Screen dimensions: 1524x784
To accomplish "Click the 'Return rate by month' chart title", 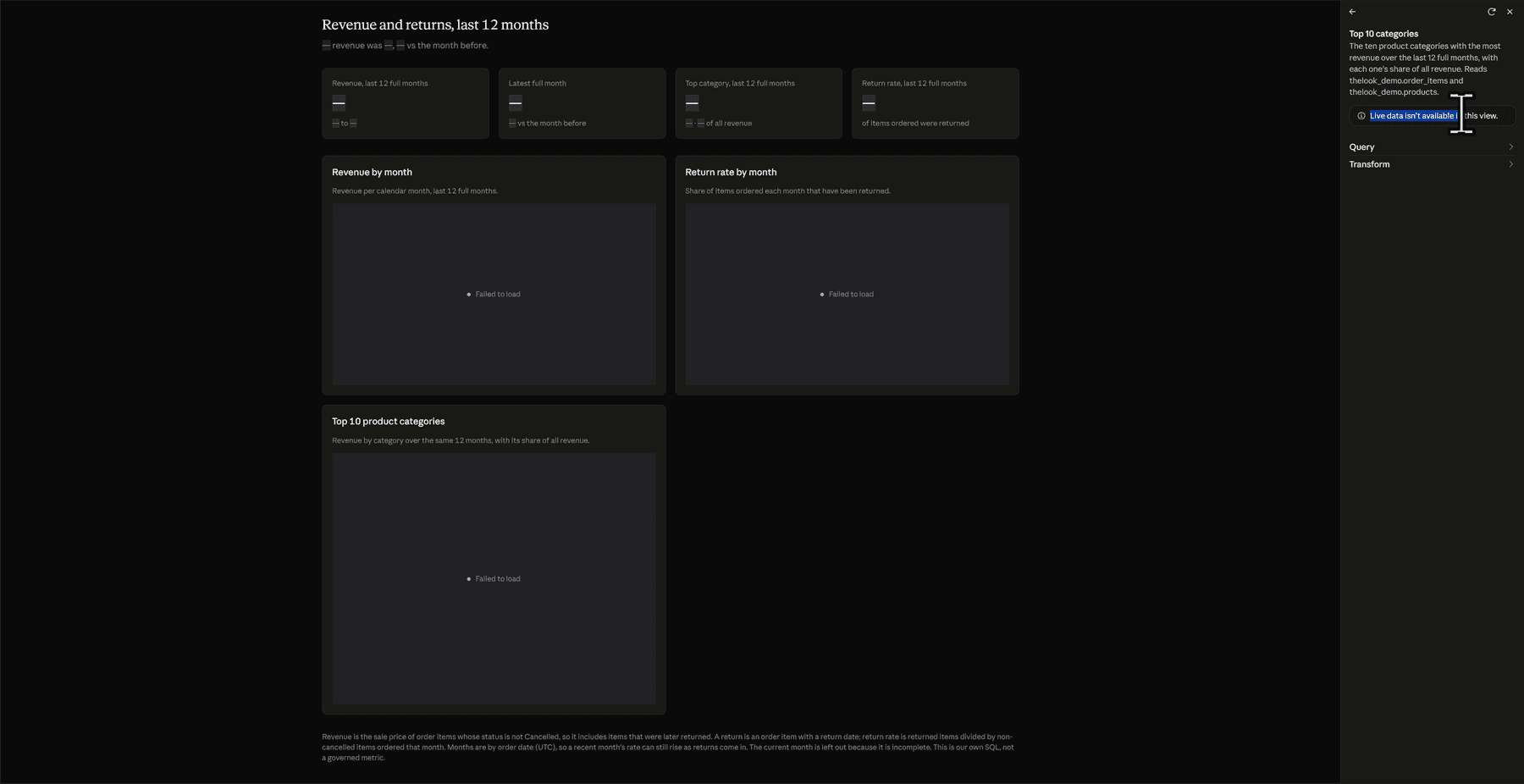I will pos(731,172).
